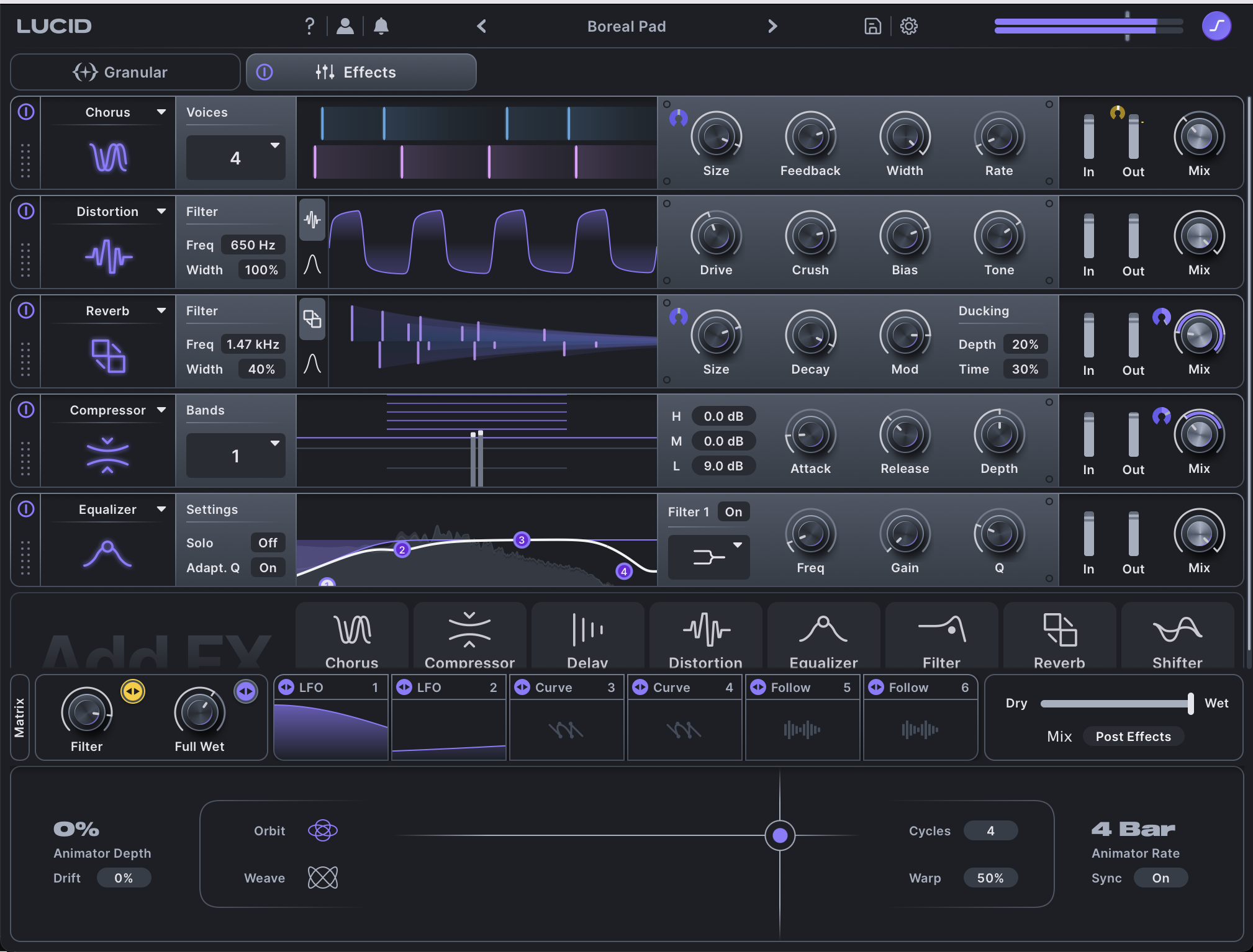Viewport: 1253px width, 952px height.
Task: Click the purple modulation icon above Full Wet
Action: click(246, 691)
